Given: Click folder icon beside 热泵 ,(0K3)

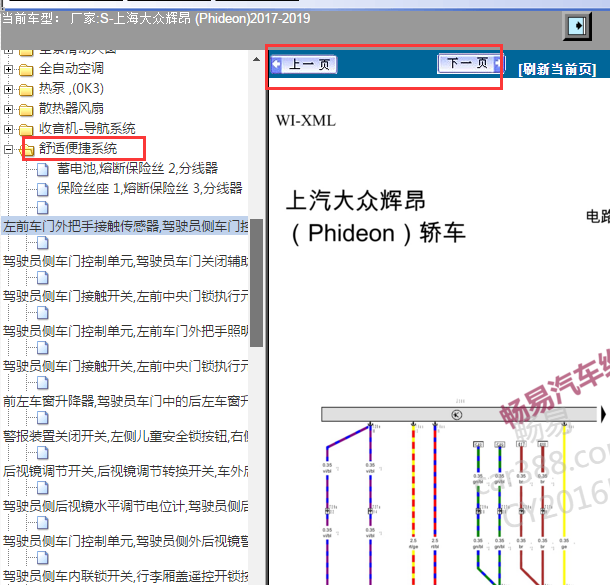Looking at the screenshot, I should tap(26, 89).
